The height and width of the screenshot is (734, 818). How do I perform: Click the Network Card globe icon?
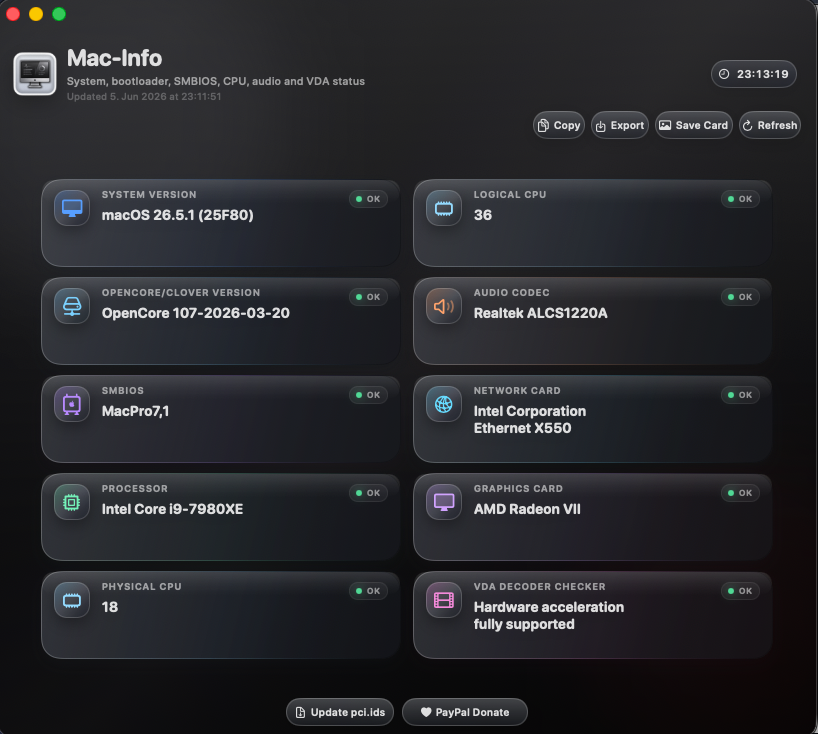444,404
